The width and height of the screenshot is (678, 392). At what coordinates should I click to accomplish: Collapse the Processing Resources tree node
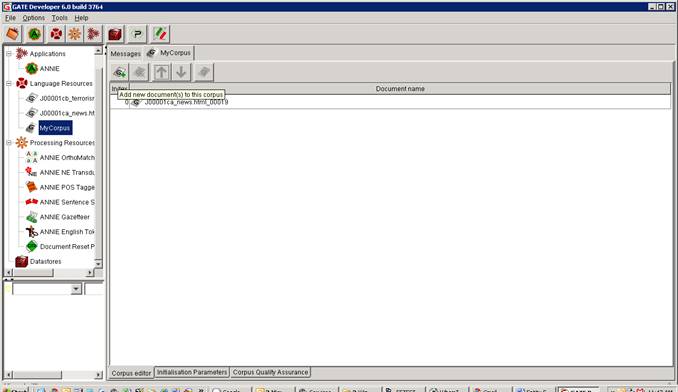[9, 143]
